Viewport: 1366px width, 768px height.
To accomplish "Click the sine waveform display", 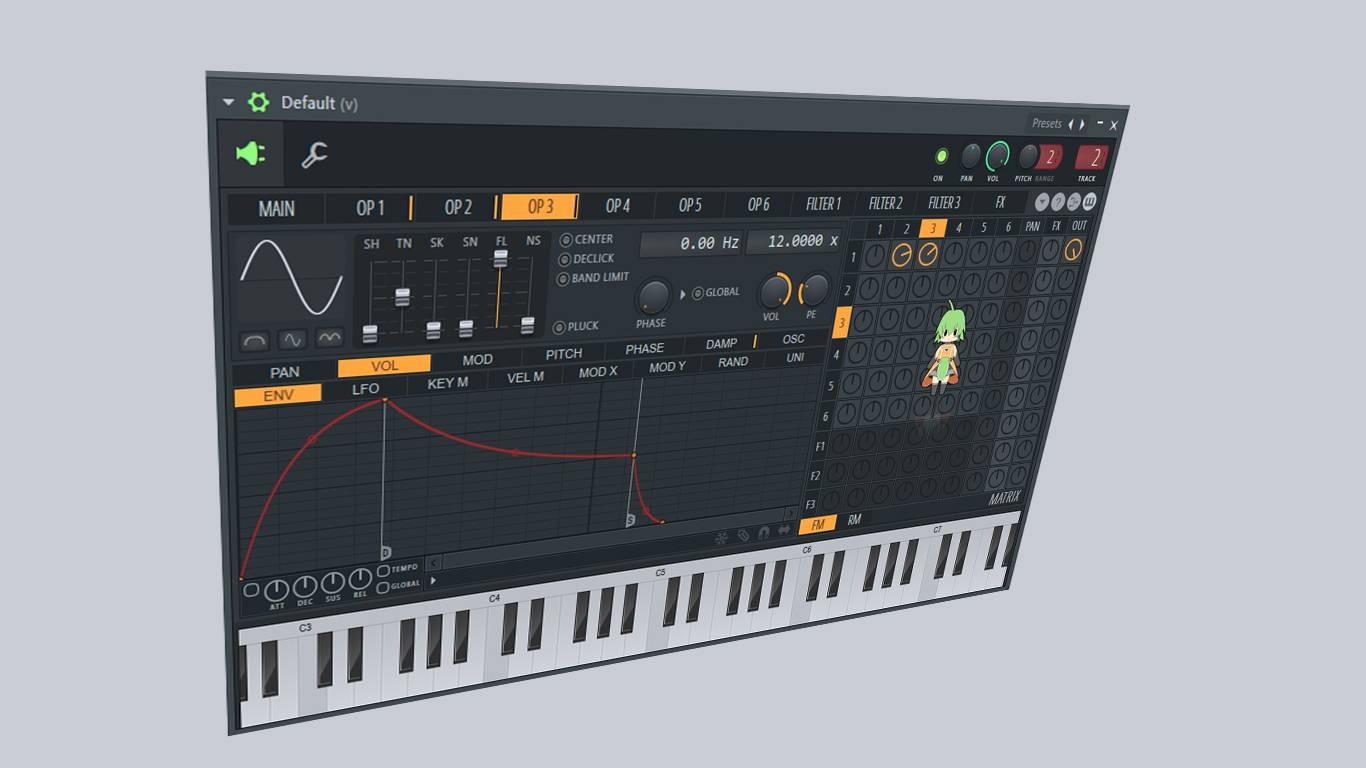I will tap(292, 278).
